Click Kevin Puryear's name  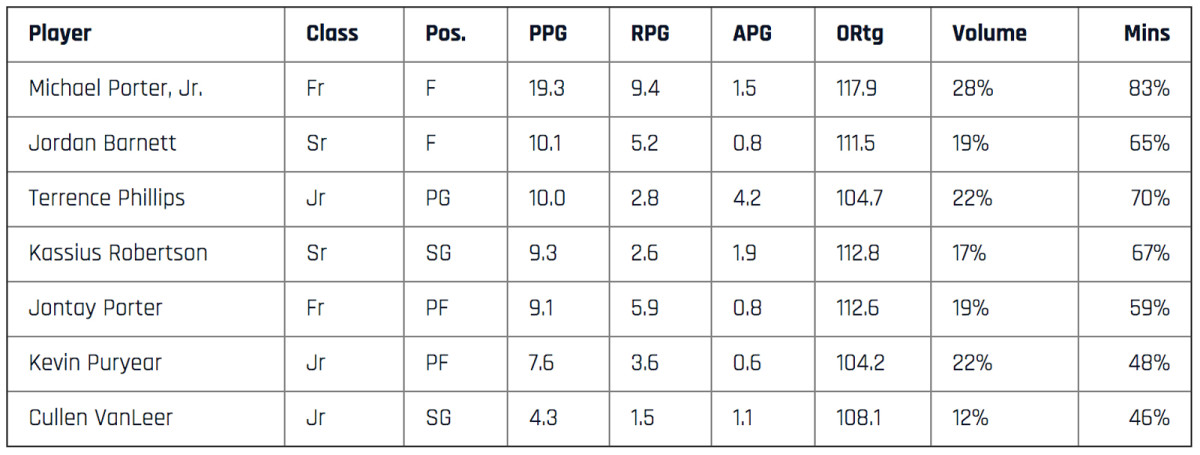(x=98, y=363)
